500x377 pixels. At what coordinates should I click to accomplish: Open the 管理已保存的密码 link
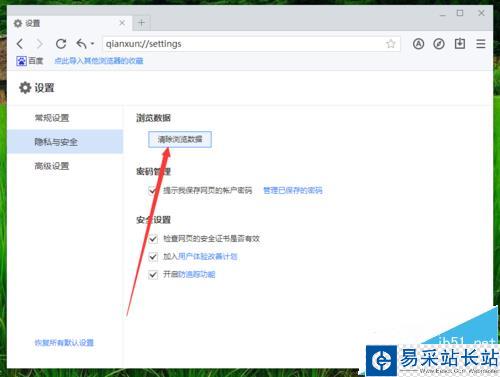pos(293,190)
